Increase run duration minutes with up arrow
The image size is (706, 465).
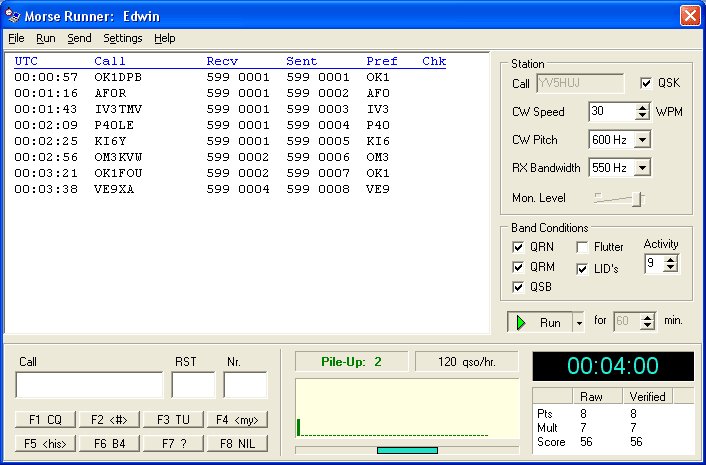tap(647, 317)
